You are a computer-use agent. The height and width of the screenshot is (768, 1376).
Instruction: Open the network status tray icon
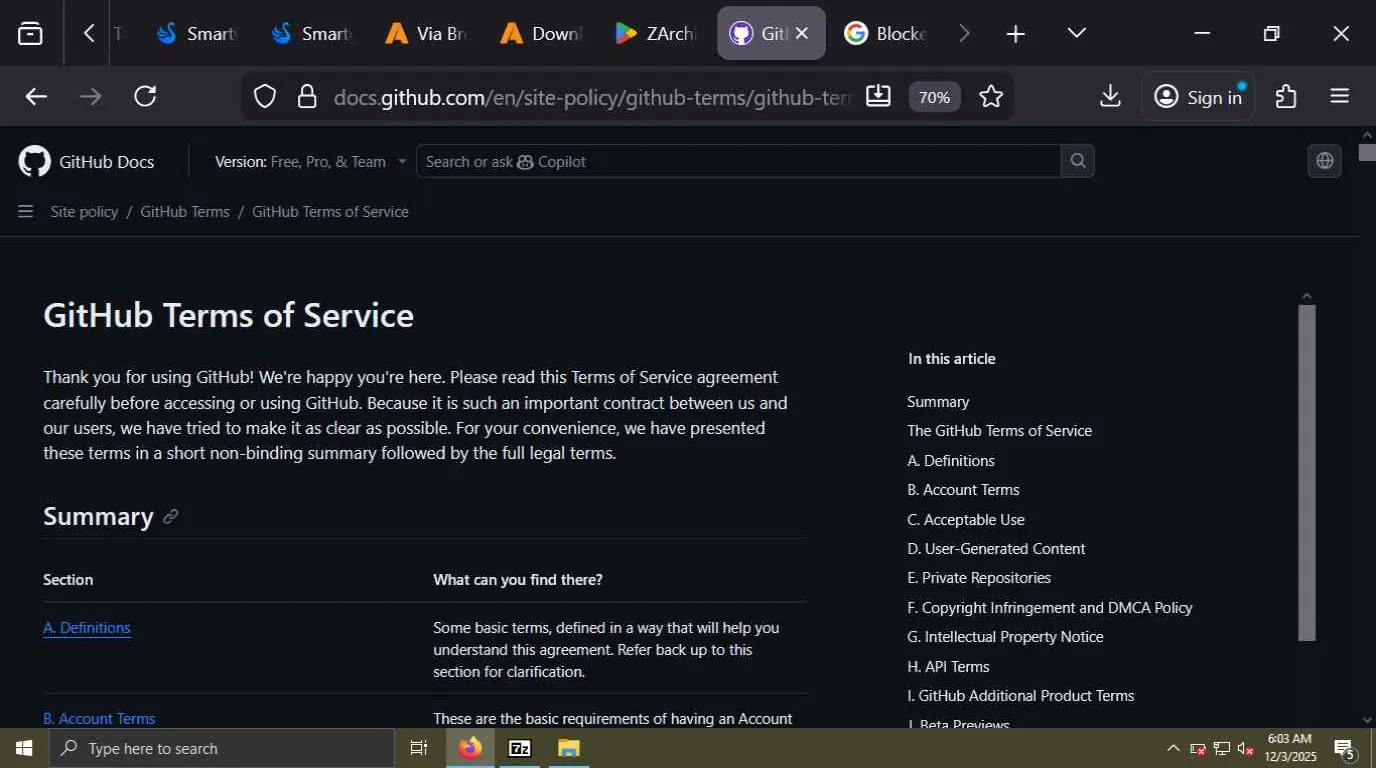click(1221, 748)
